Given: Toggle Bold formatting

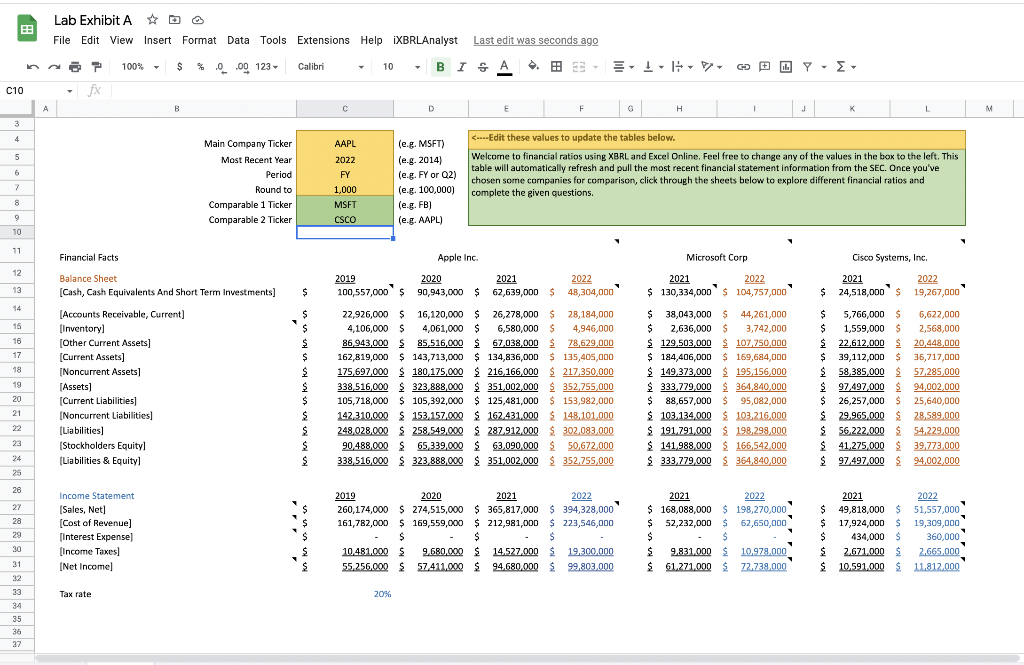Looking at the screenshot, I should tap(440, 67).
